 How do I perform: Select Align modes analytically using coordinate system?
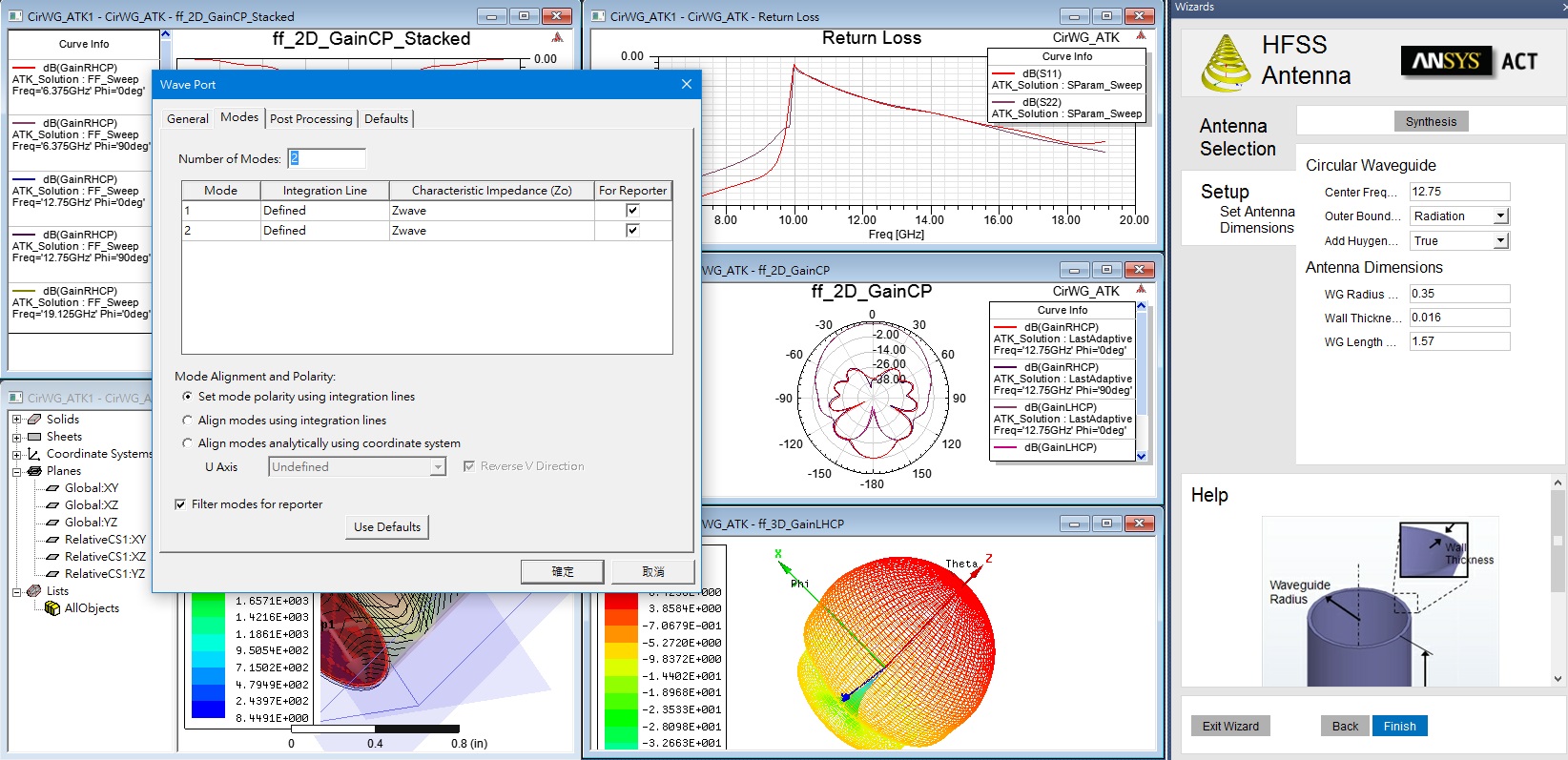187,443
